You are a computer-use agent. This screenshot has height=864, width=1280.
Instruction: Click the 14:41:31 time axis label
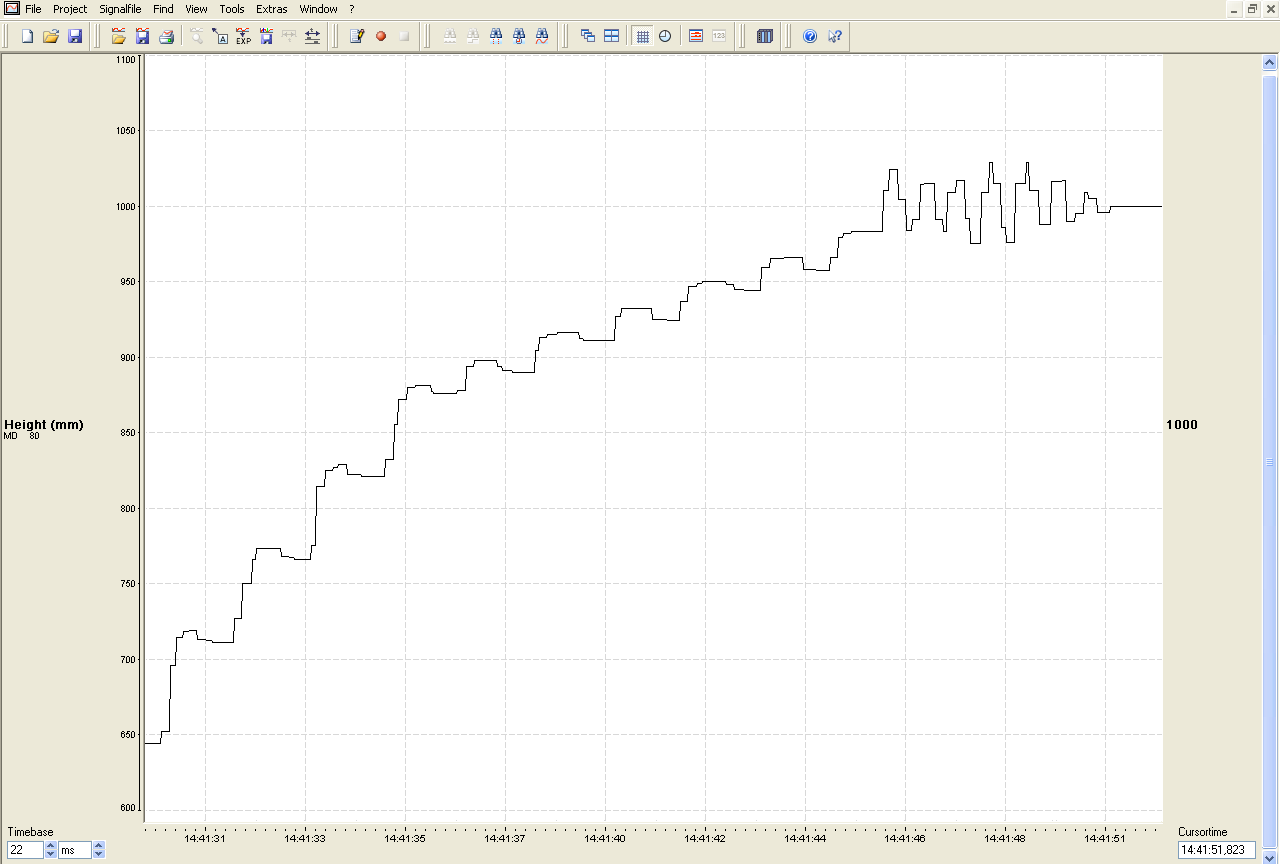click(205, 839)
